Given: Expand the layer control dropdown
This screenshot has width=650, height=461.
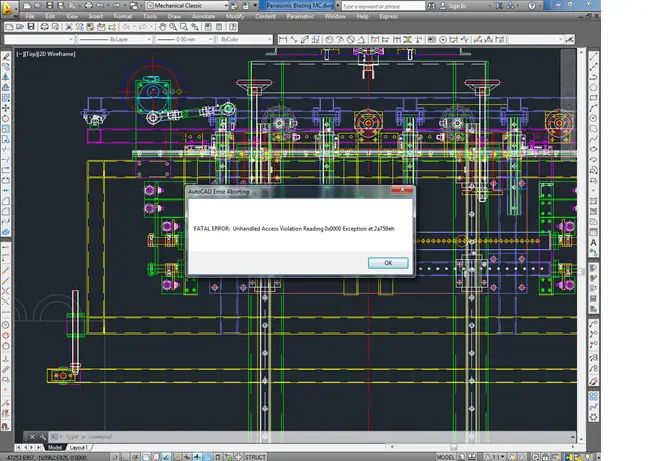Looking at the screenshot, I should click(71, 39).
